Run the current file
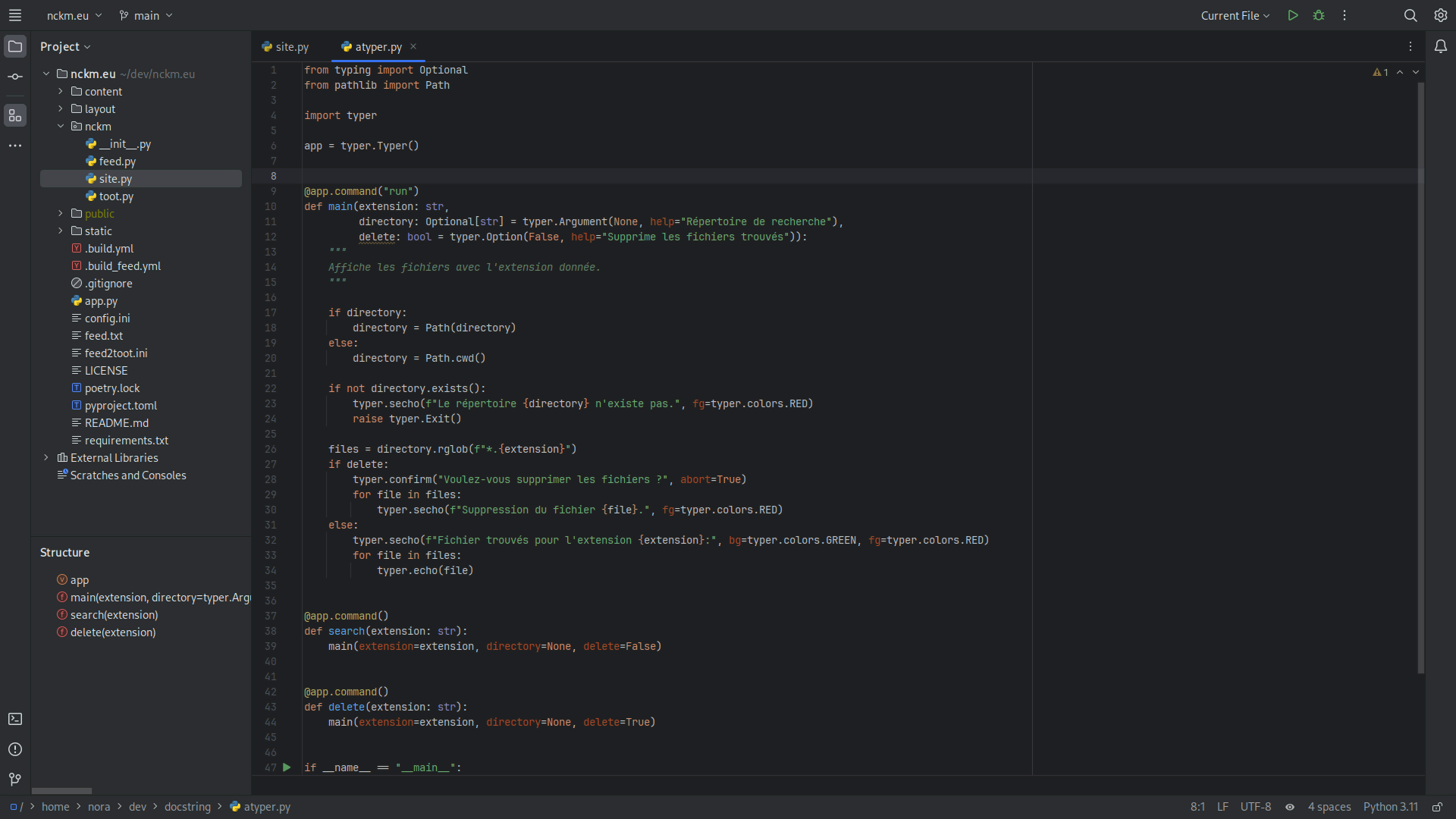Viewport: 1456px width, 819px height. [1293, 15]
